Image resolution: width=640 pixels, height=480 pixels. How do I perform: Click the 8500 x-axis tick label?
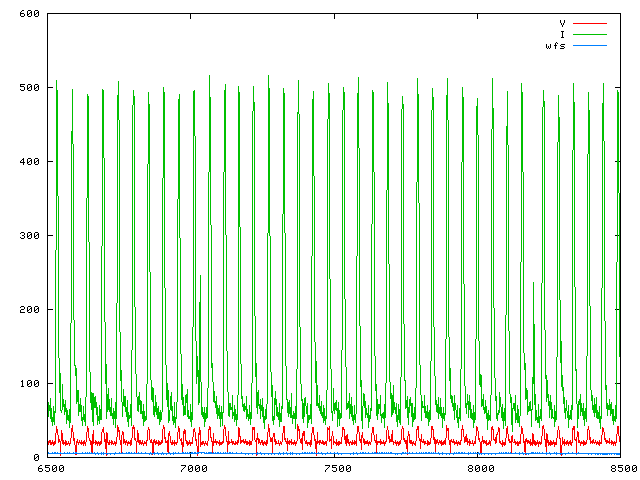click(622, 468)
